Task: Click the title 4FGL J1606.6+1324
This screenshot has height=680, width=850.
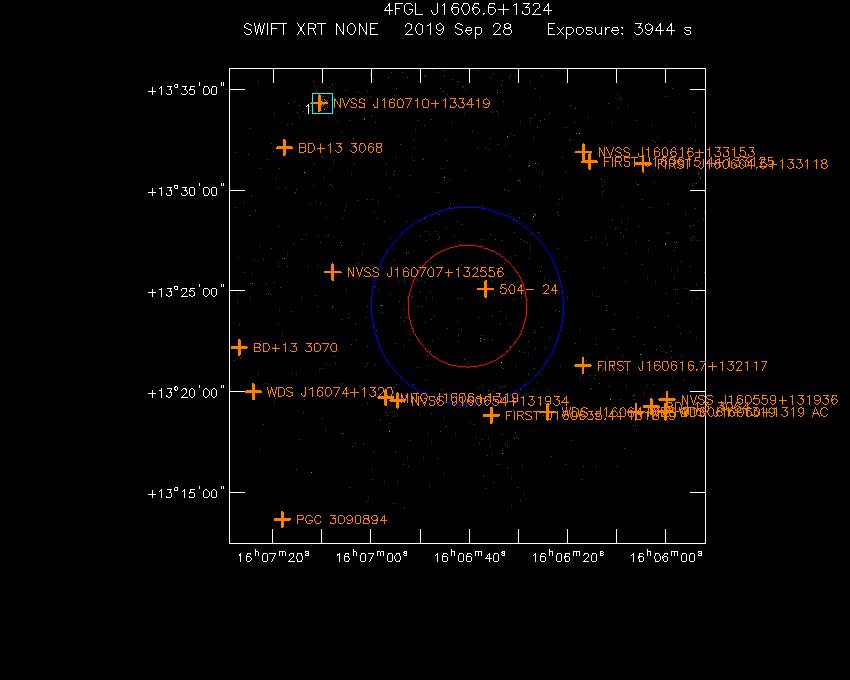Action: point(468,9)
